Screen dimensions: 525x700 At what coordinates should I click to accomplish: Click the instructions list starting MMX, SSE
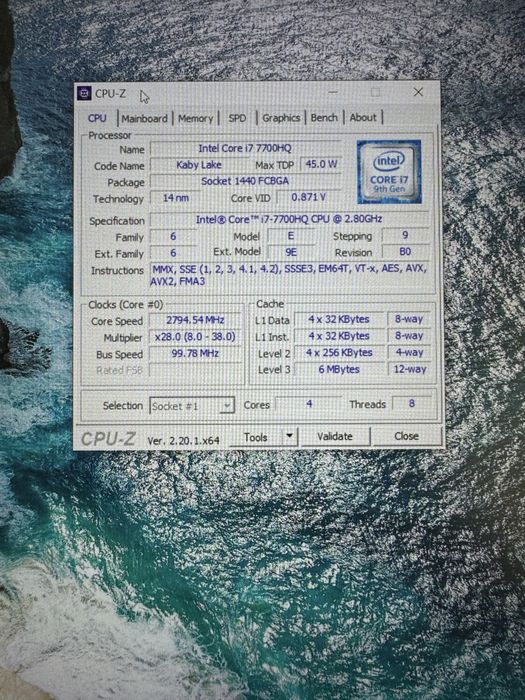[290, 275]
